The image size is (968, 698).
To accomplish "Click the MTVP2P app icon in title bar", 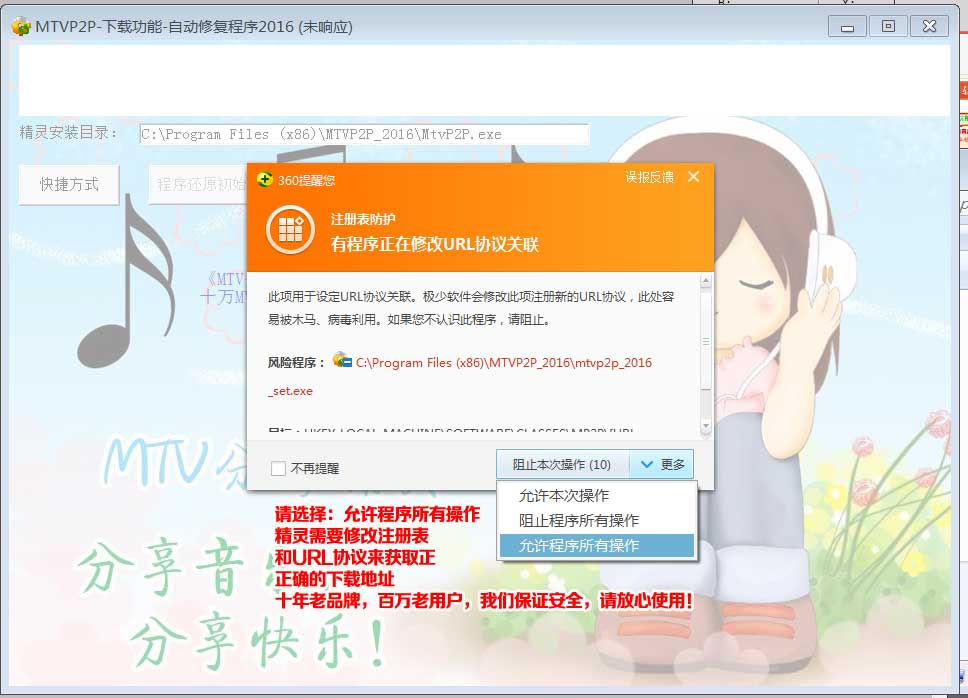I will (x=20, y=26).
